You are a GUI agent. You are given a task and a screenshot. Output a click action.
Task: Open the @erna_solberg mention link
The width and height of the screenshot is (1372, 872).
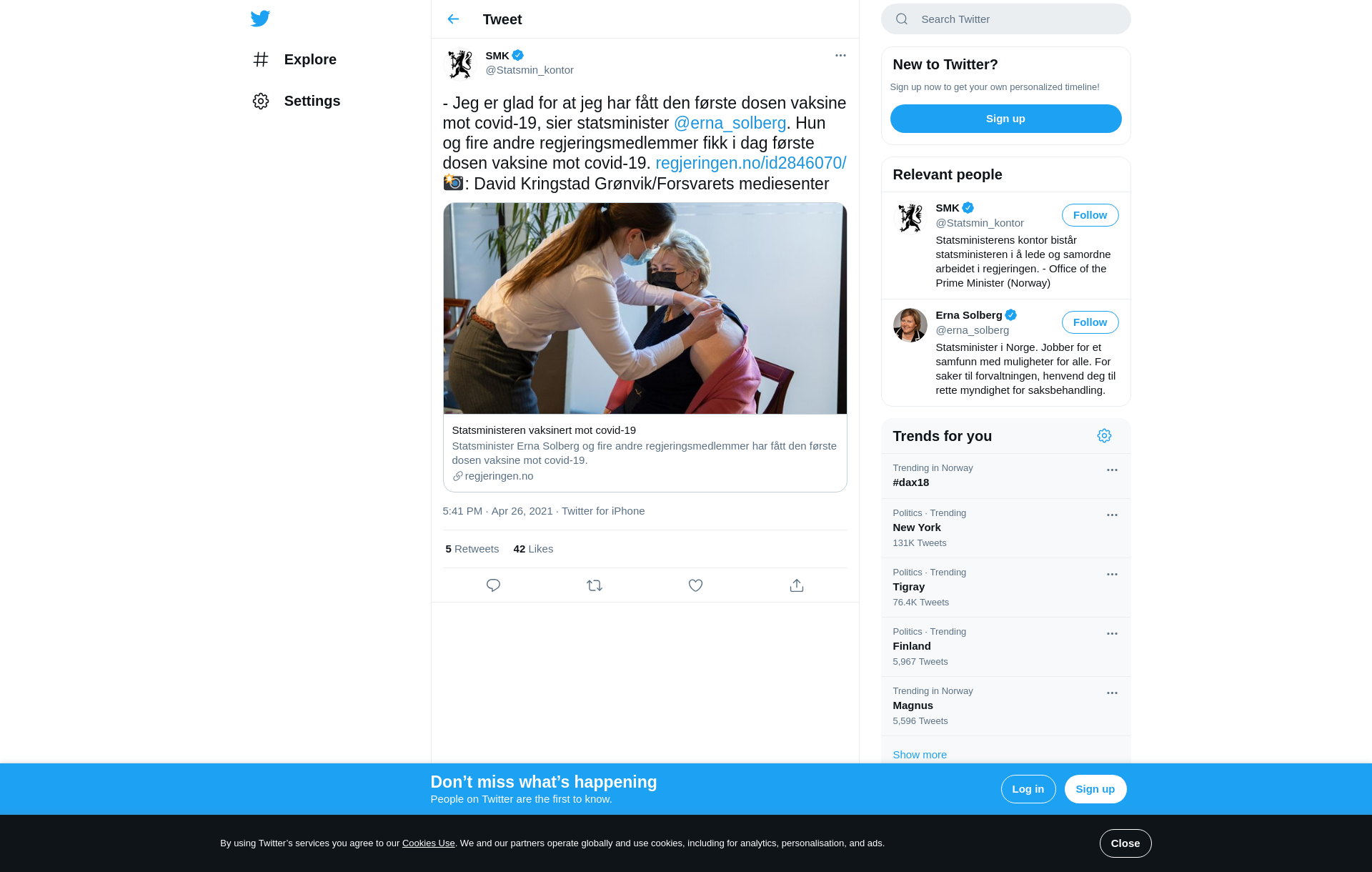tap(730, 123)
